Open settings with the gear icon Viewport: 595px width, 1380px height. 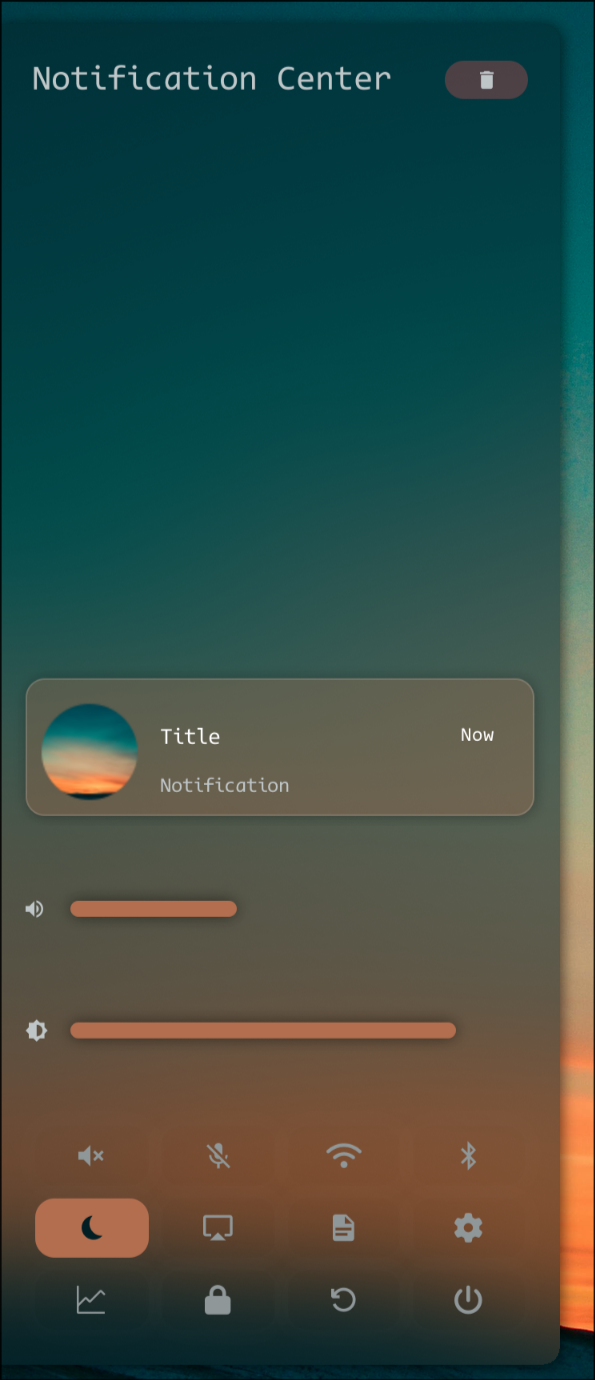coord(468,1228)
